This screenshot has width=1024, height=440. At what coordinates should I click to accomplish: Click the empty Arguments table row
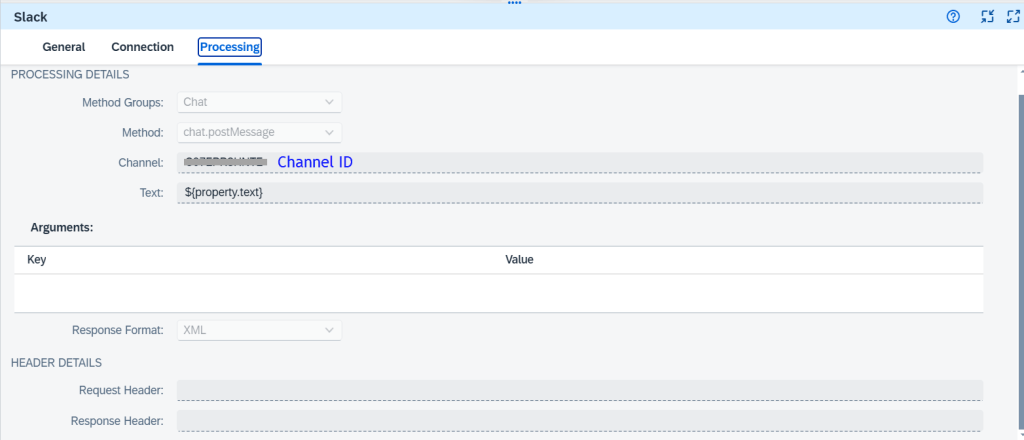(499, 293)
